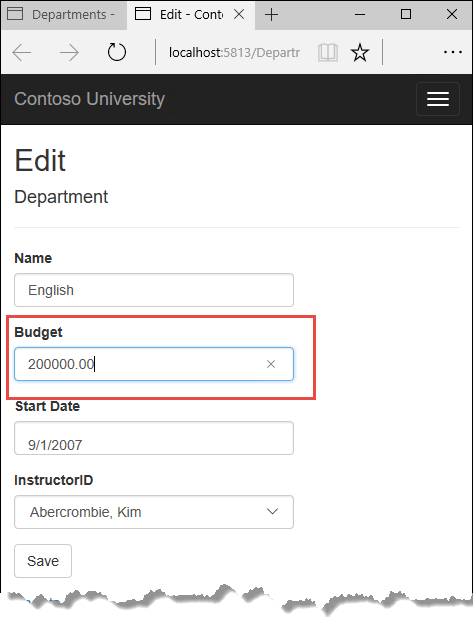
Task: Click the Department subheading
Action: click(61, 197)
